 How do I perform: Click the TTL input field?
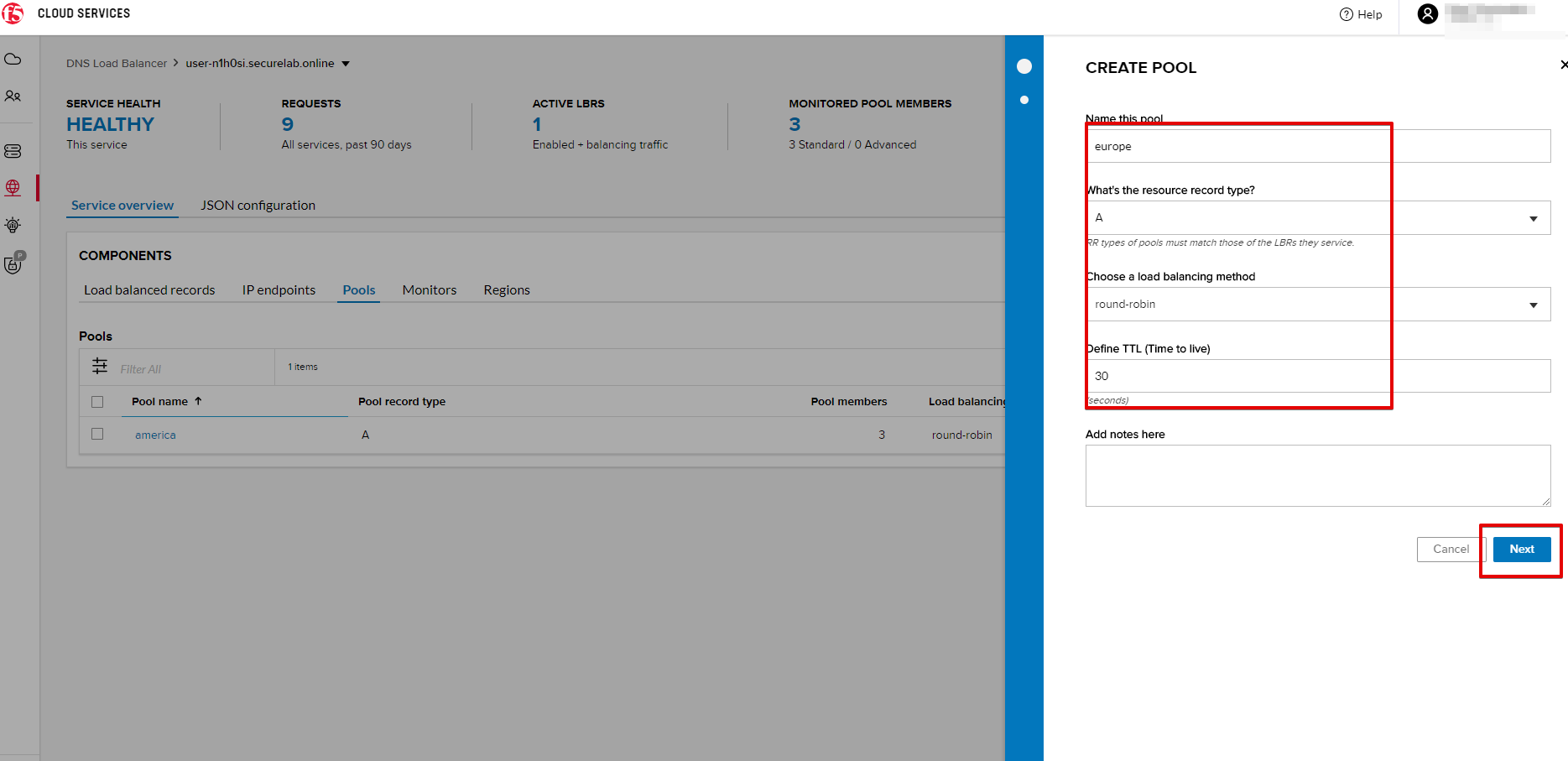(x=1318, y=376)
